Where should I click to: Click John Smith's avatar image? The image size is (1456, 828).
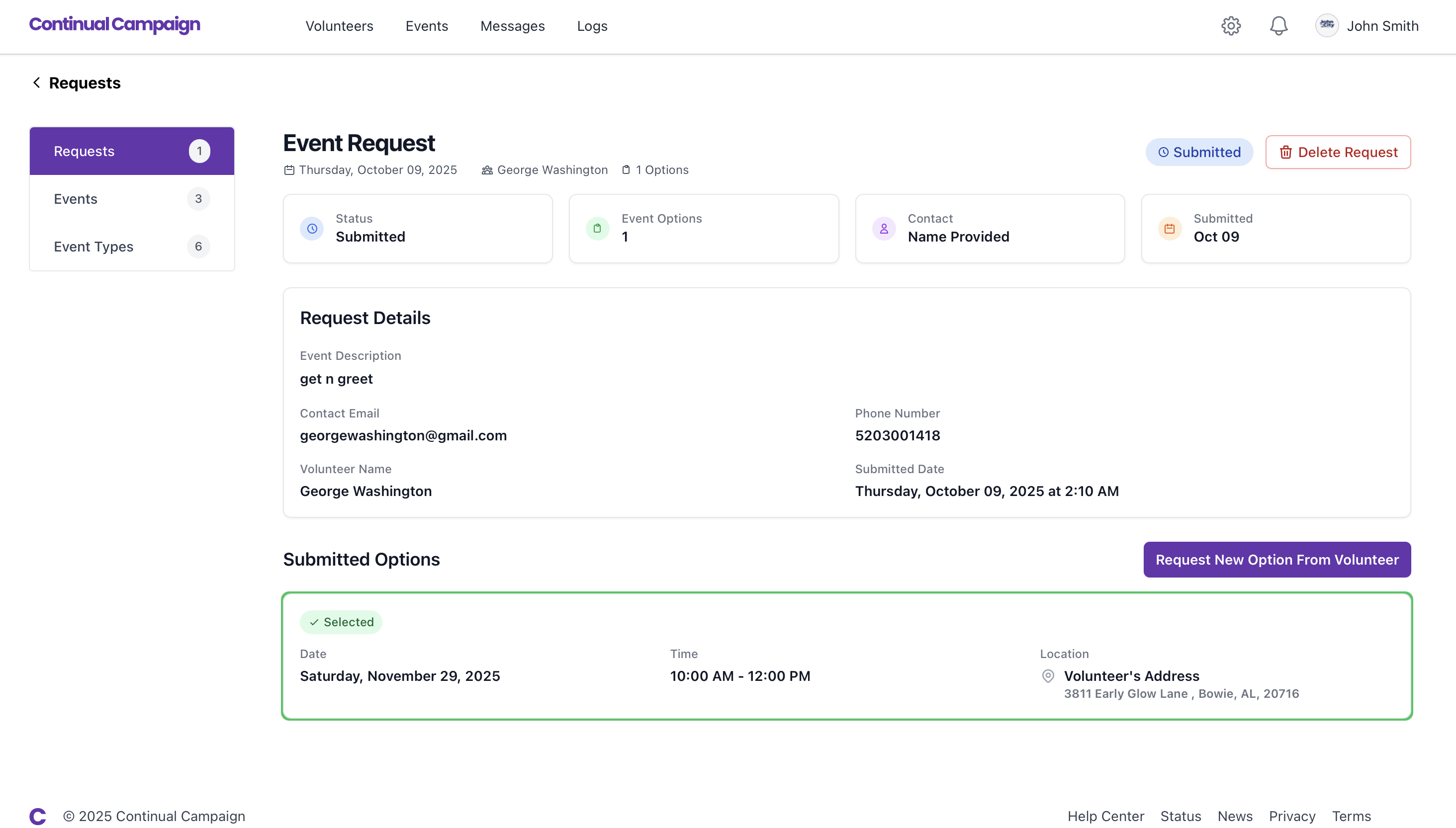pos(1326,25)
